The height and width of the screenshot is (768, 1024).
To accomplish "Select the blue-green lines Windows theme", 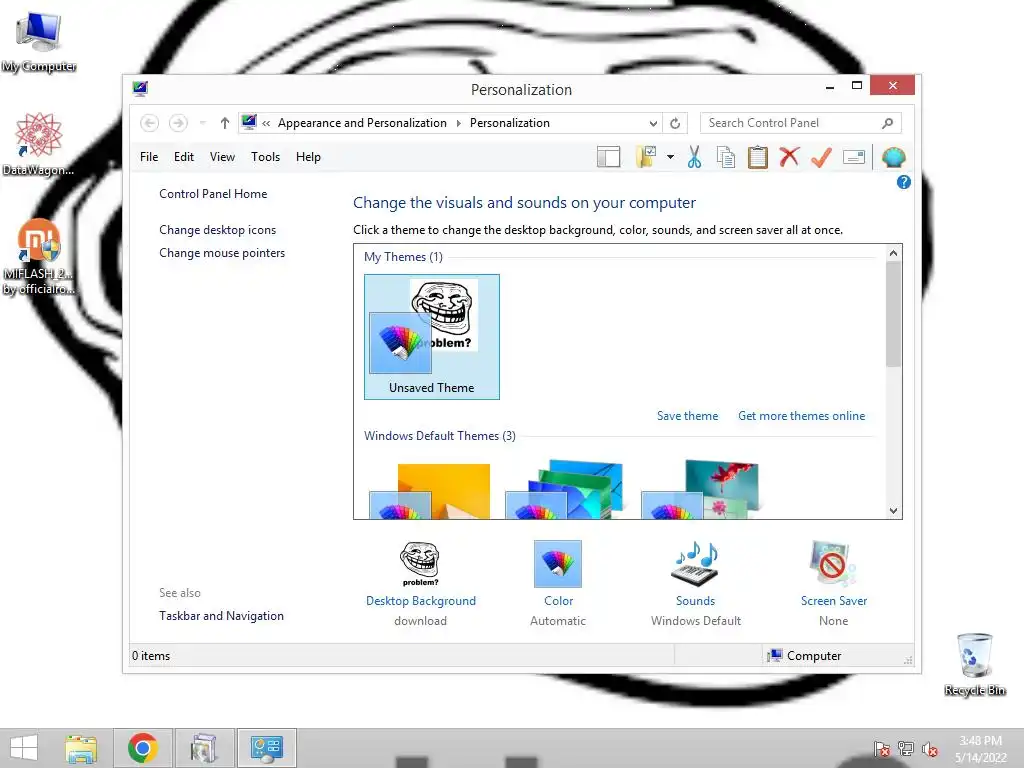I will (x=564, y=489).
